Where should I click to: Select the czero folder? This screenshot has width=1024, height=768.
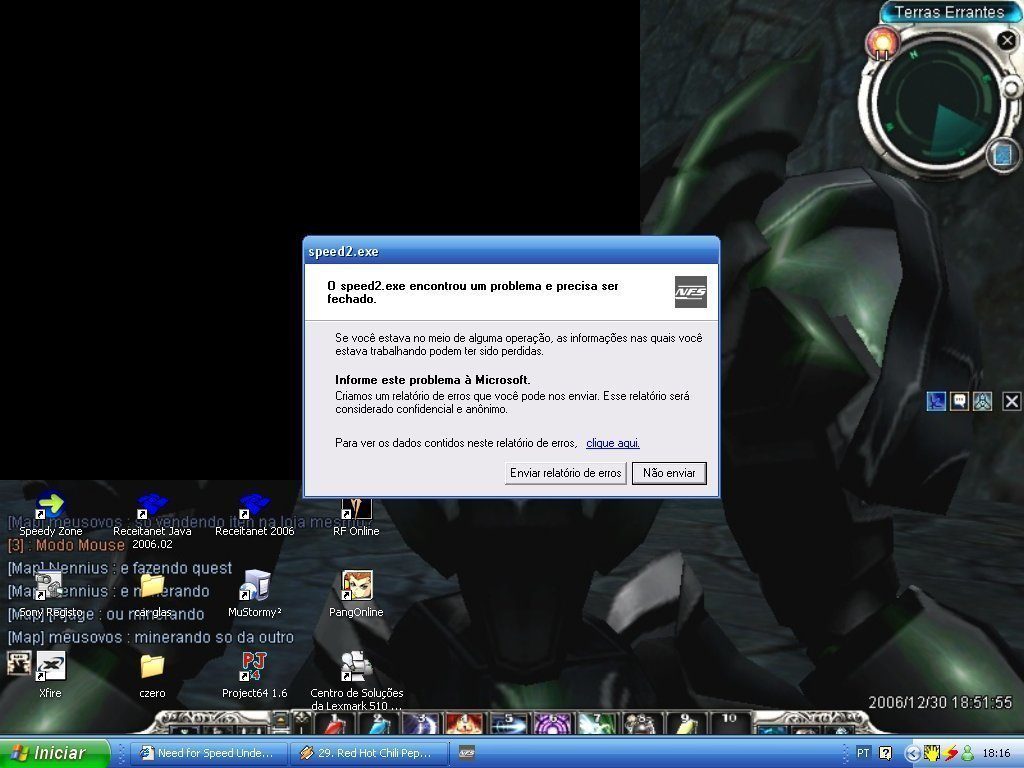152,675
